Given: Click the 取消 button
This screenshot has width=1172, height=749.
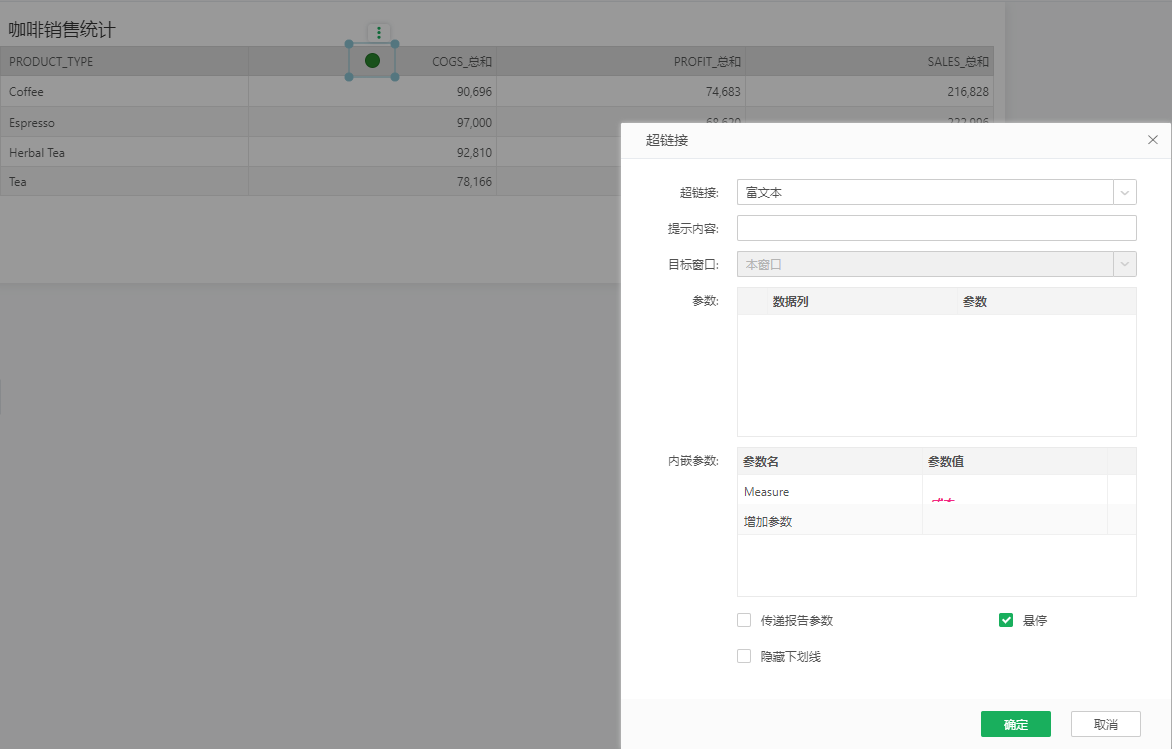Looking at the screenshot, I should [x=1105, y=724].
